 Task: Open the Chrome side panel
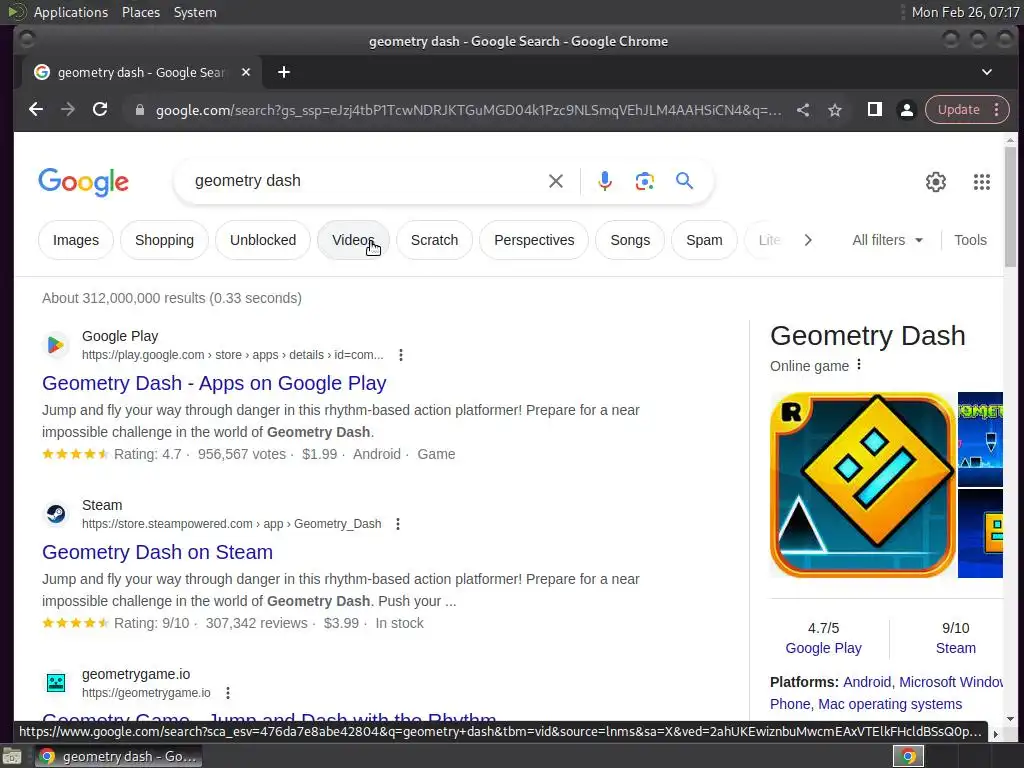(875, 110)
